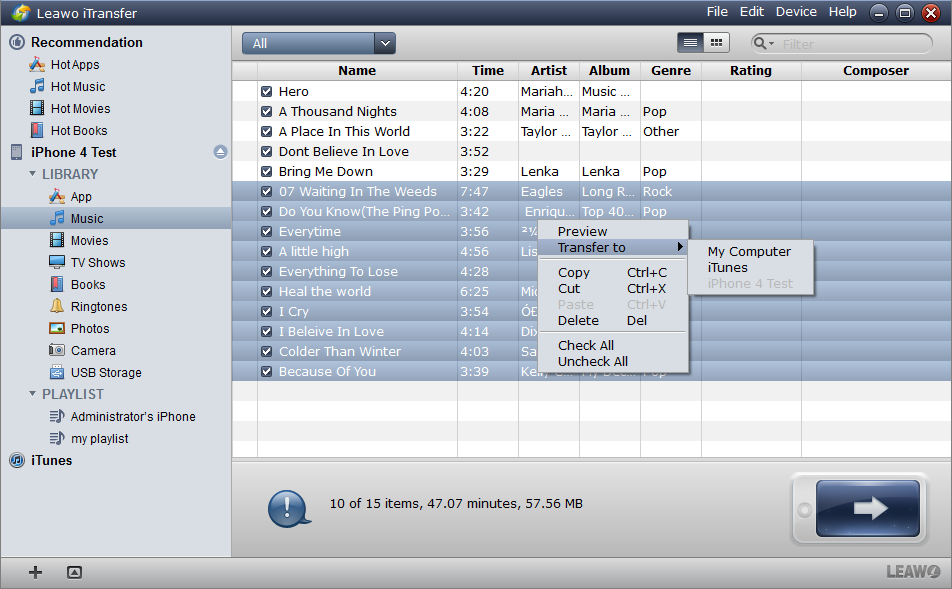This screenshot has height=589, width=952.
Task: Sort by Genre column header
Action: [x=671, y=70]
